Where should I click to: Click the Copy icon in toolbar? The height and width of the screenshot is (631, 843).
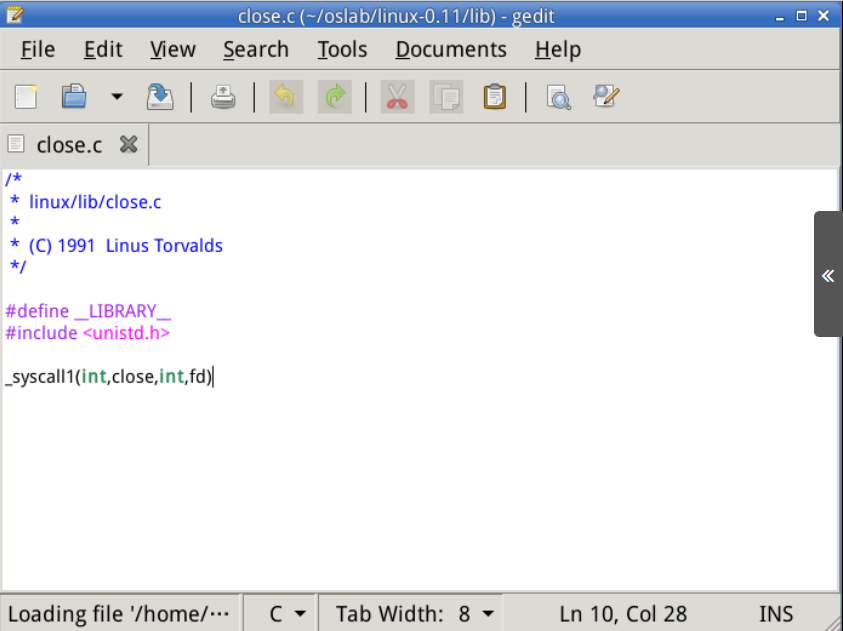pos(446,97)
